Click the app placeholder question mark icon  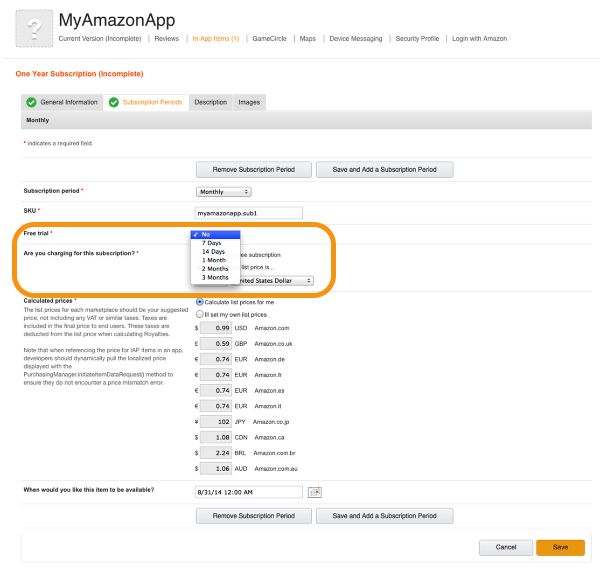click(x=34, y=29)
